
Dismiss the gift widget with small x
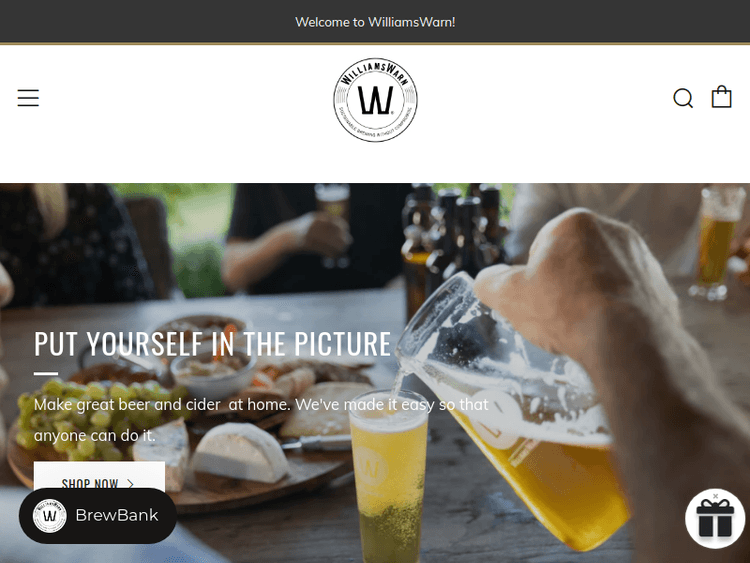click(x=716, y=496)
